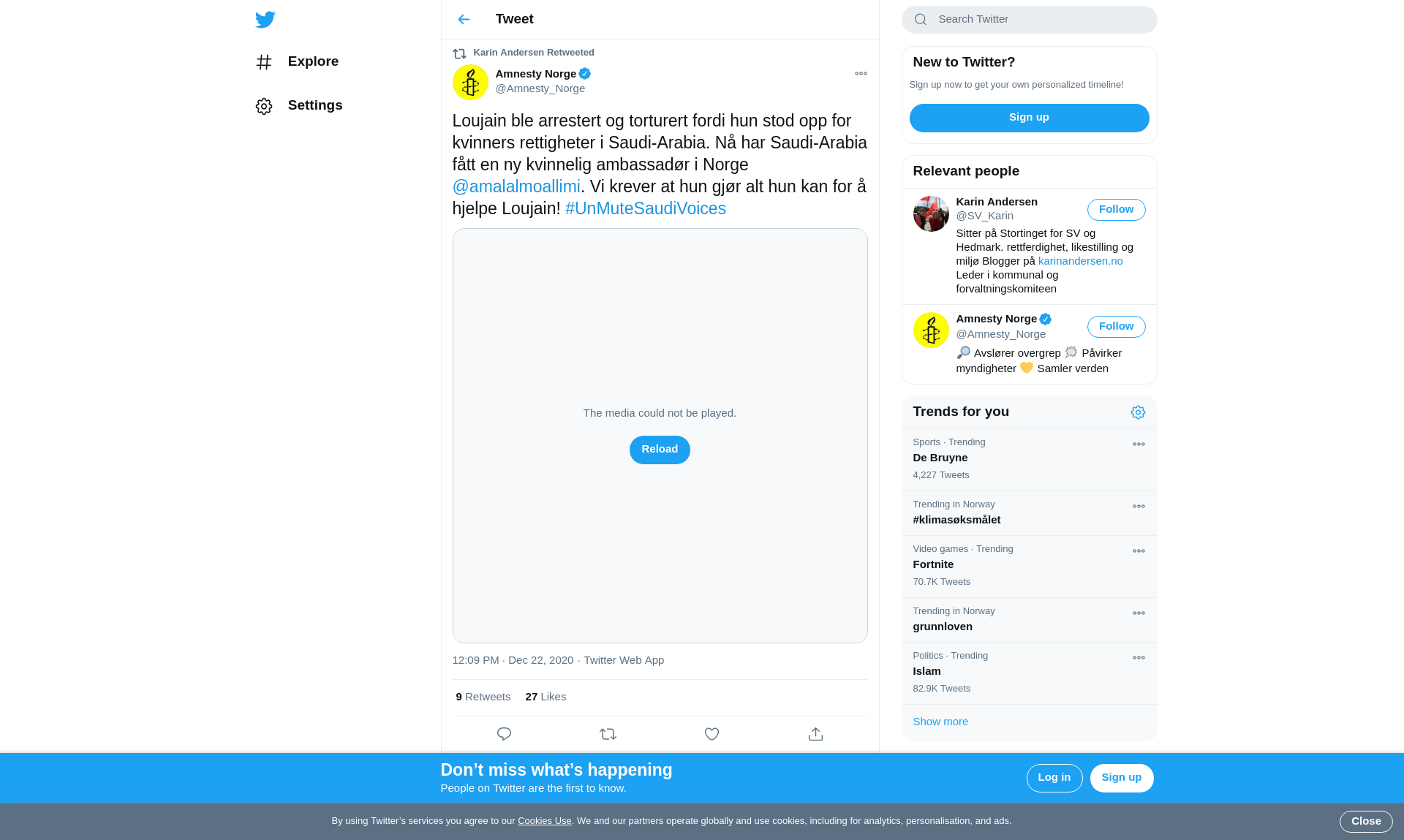Open Explore in the sidebar
This screenshot has height=840, width=1404.
click(297, 62)
